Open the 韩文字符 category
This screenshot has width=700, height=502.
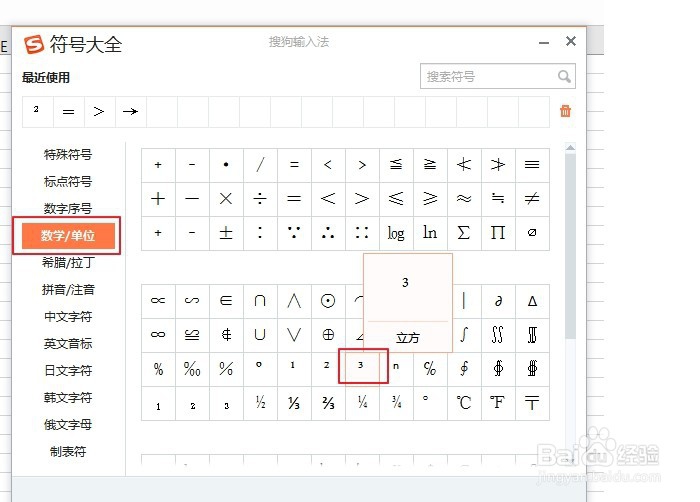point(68,397)
